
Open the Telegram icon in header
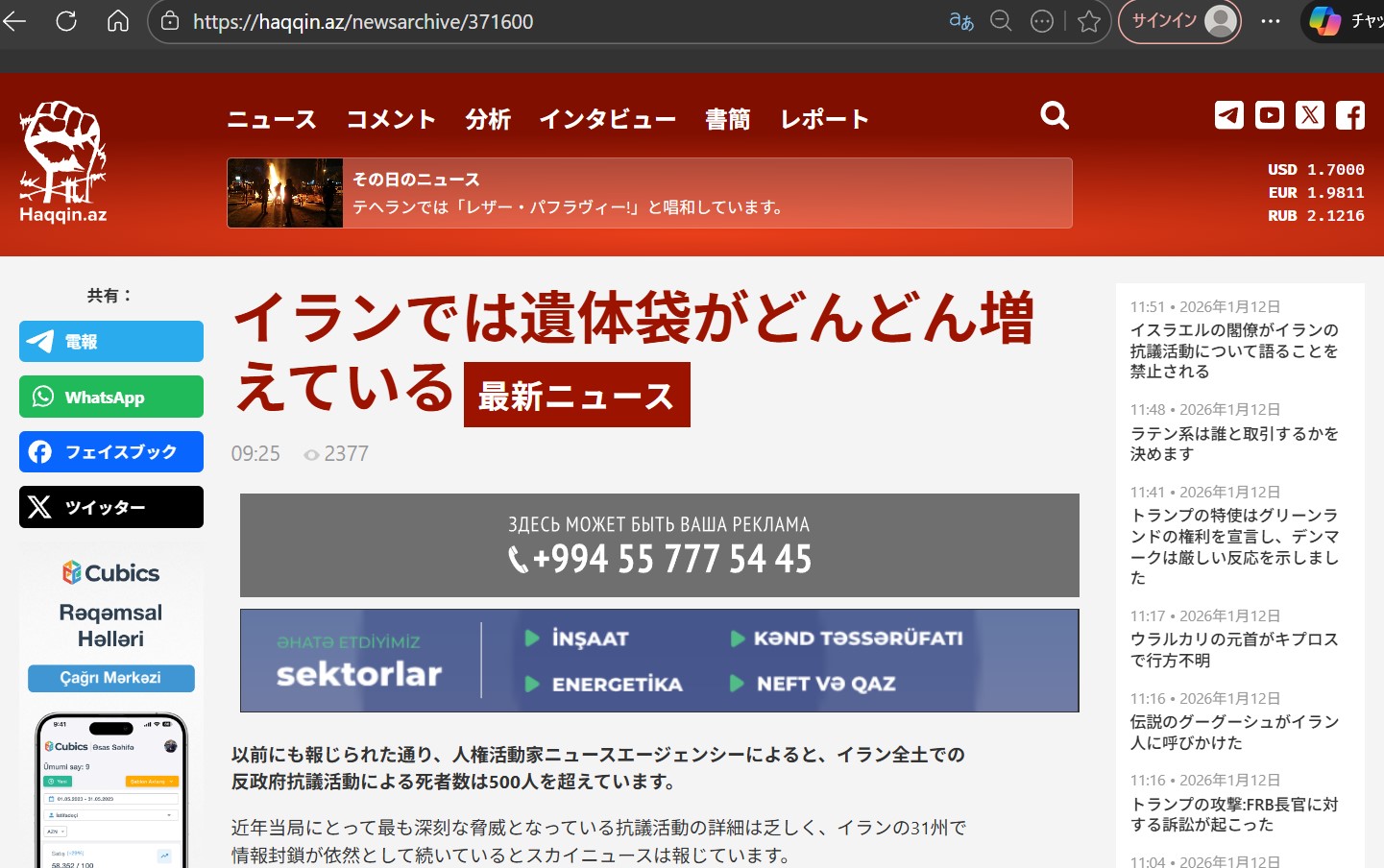tap(1228, 115)
